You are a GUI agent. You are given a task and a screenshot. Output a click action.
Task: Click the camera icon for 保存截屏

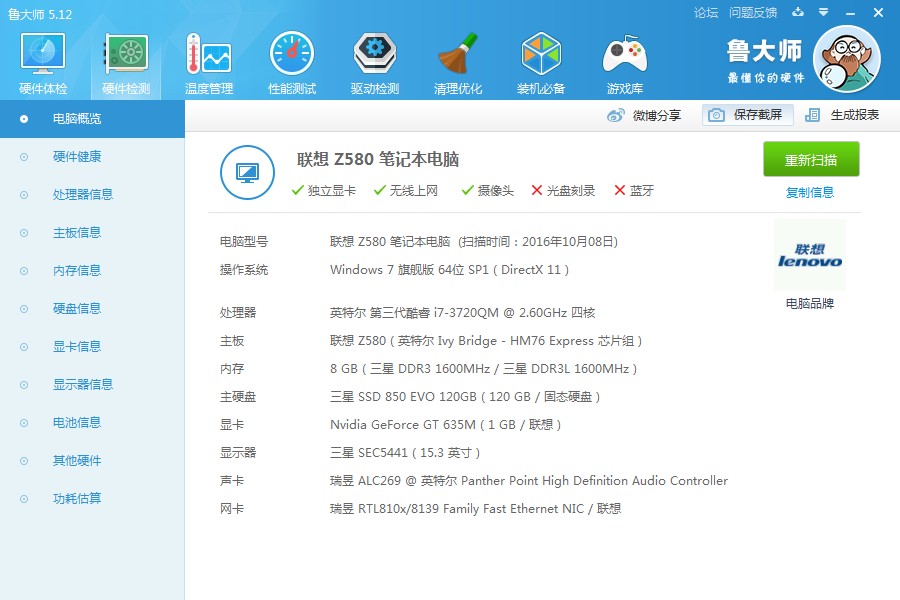(x=716, y=115)
